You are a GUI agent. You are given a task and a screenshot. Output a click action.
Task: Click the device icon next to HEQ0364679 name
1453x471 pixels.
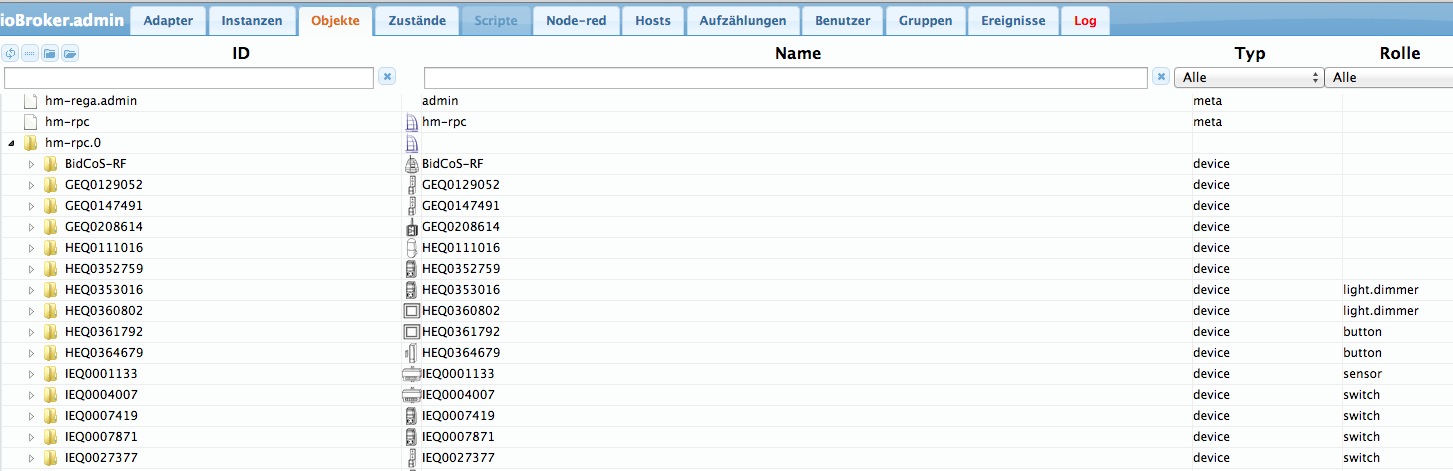[x=411, y=353]
